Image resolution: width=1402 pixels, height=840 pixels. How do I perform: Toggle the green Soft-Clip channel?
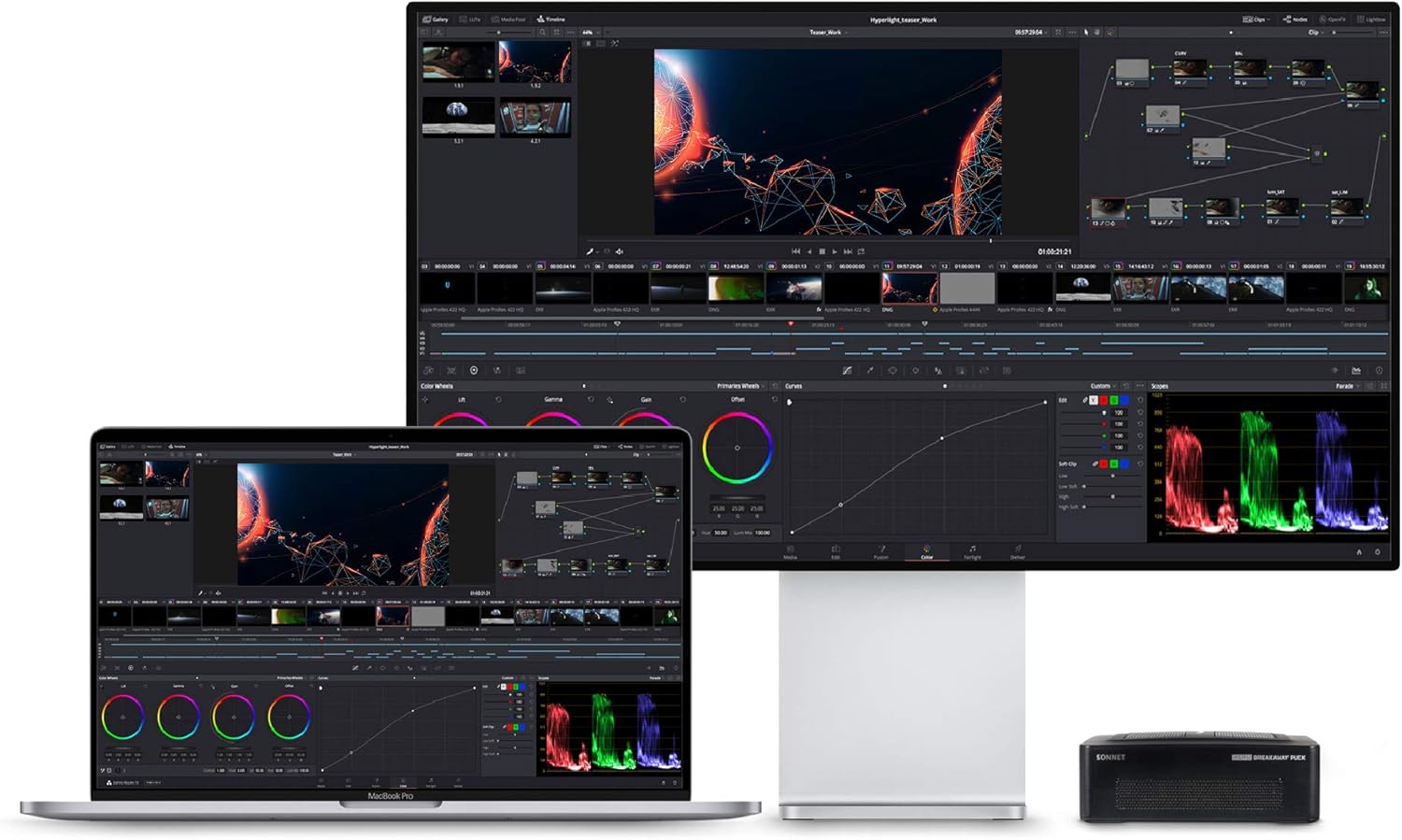pyautogui.click(x=1114, y=463)
